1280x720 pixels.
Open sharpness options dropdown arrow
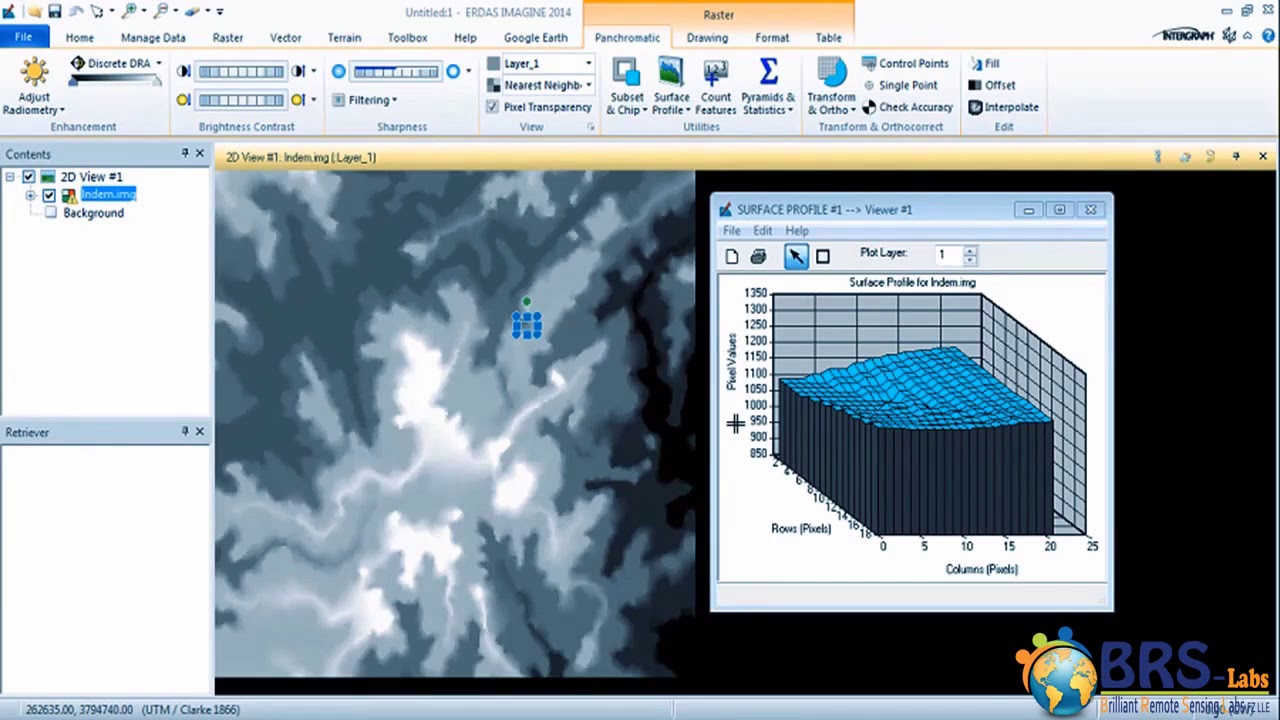point(468,71)
